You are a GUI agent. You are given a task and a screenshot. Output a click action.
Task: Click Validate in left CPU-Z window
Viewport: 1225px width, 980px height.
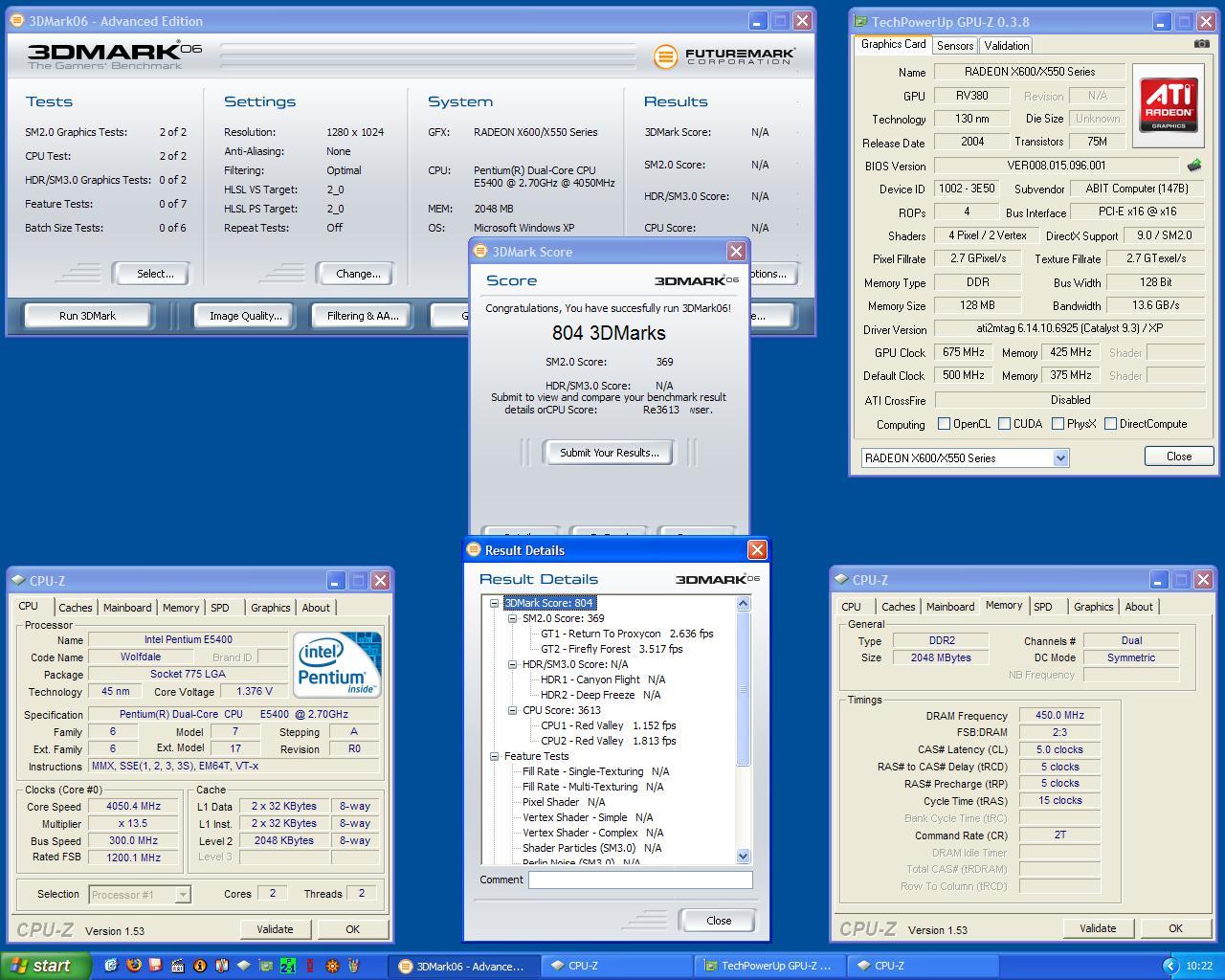[275, 929]
